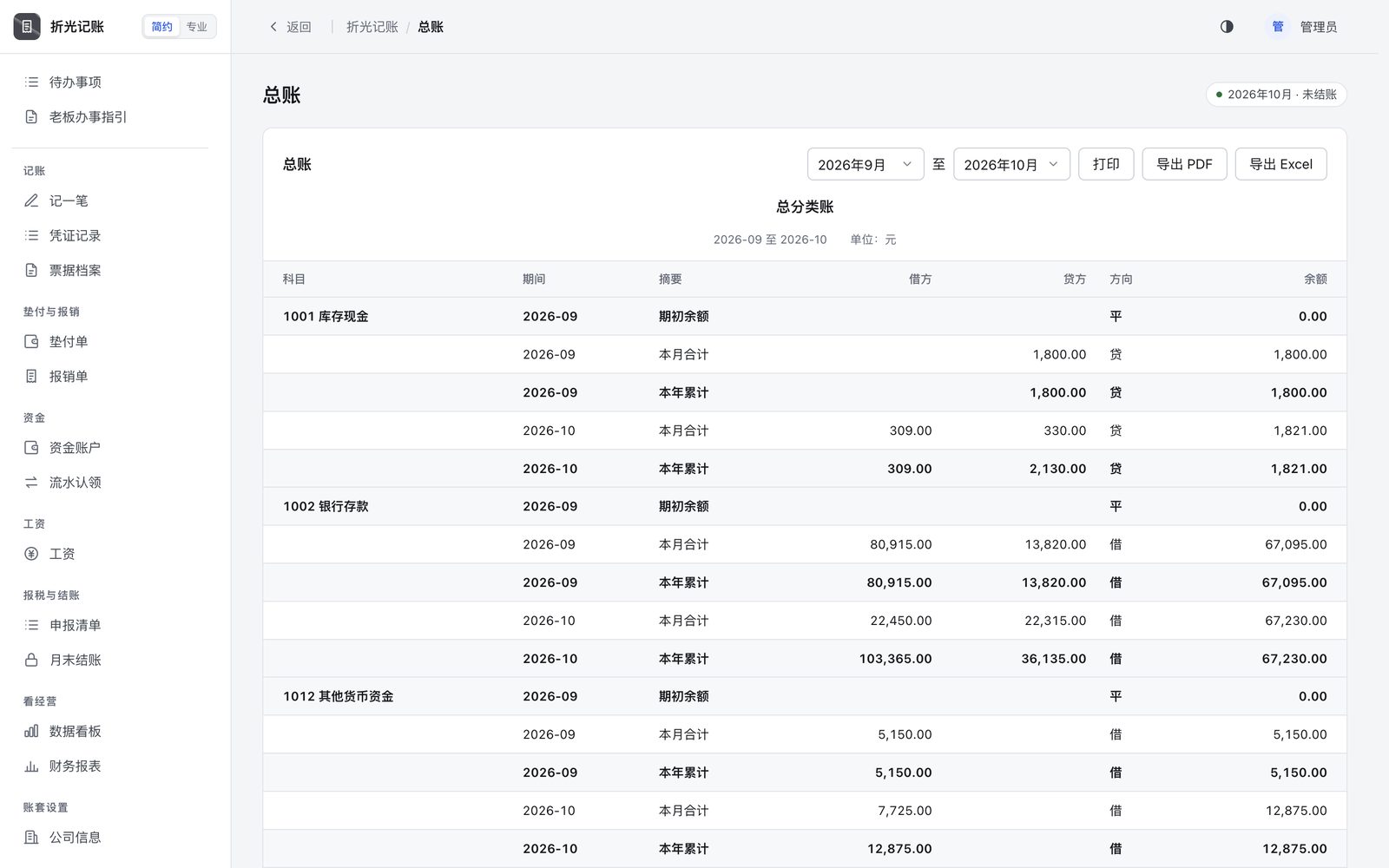
Task: Click the 数据看板 bar chart icon
Action: point(31,732)
